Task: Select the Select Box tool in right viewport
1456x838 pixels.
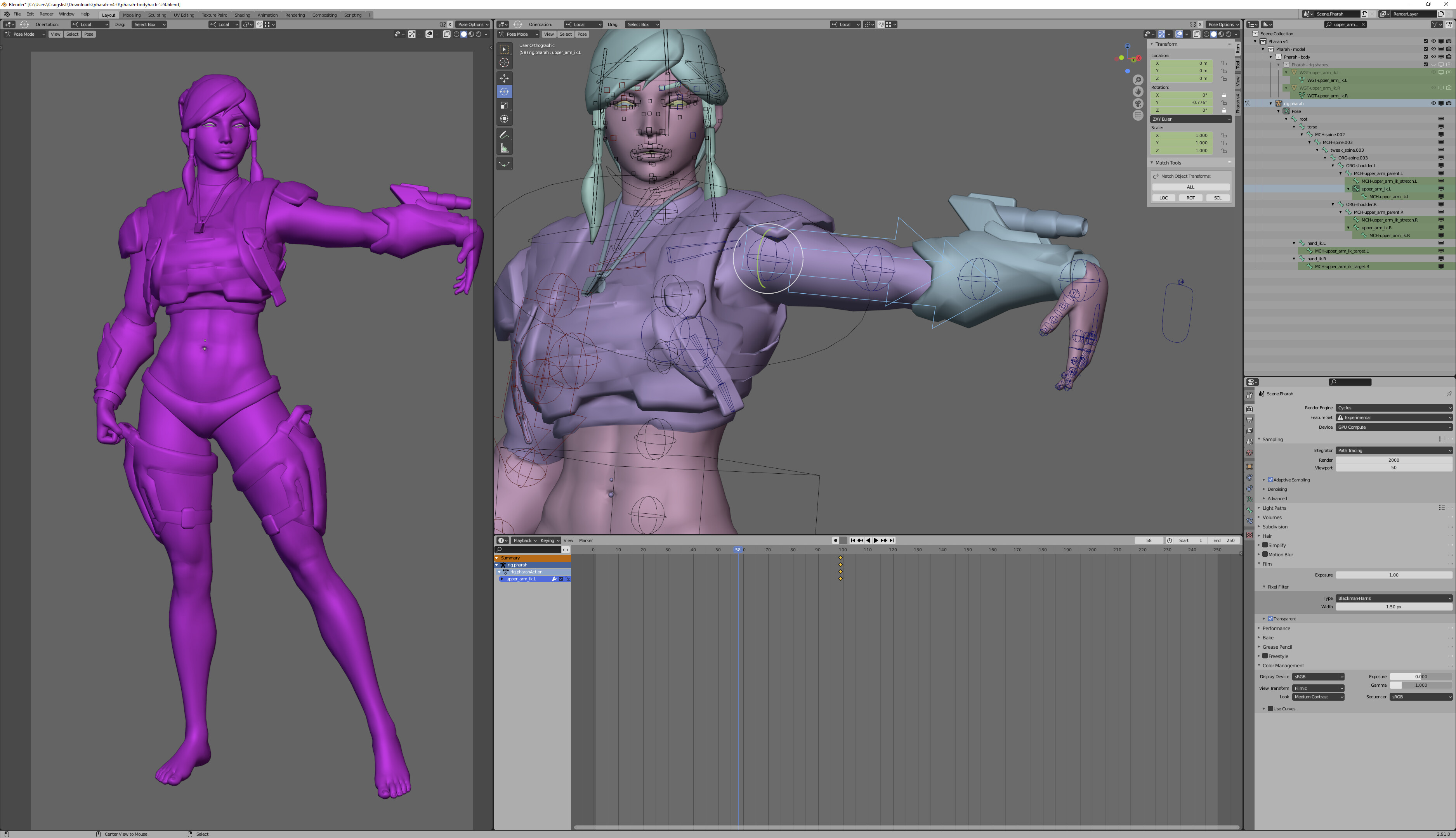Action: point(504,49)
